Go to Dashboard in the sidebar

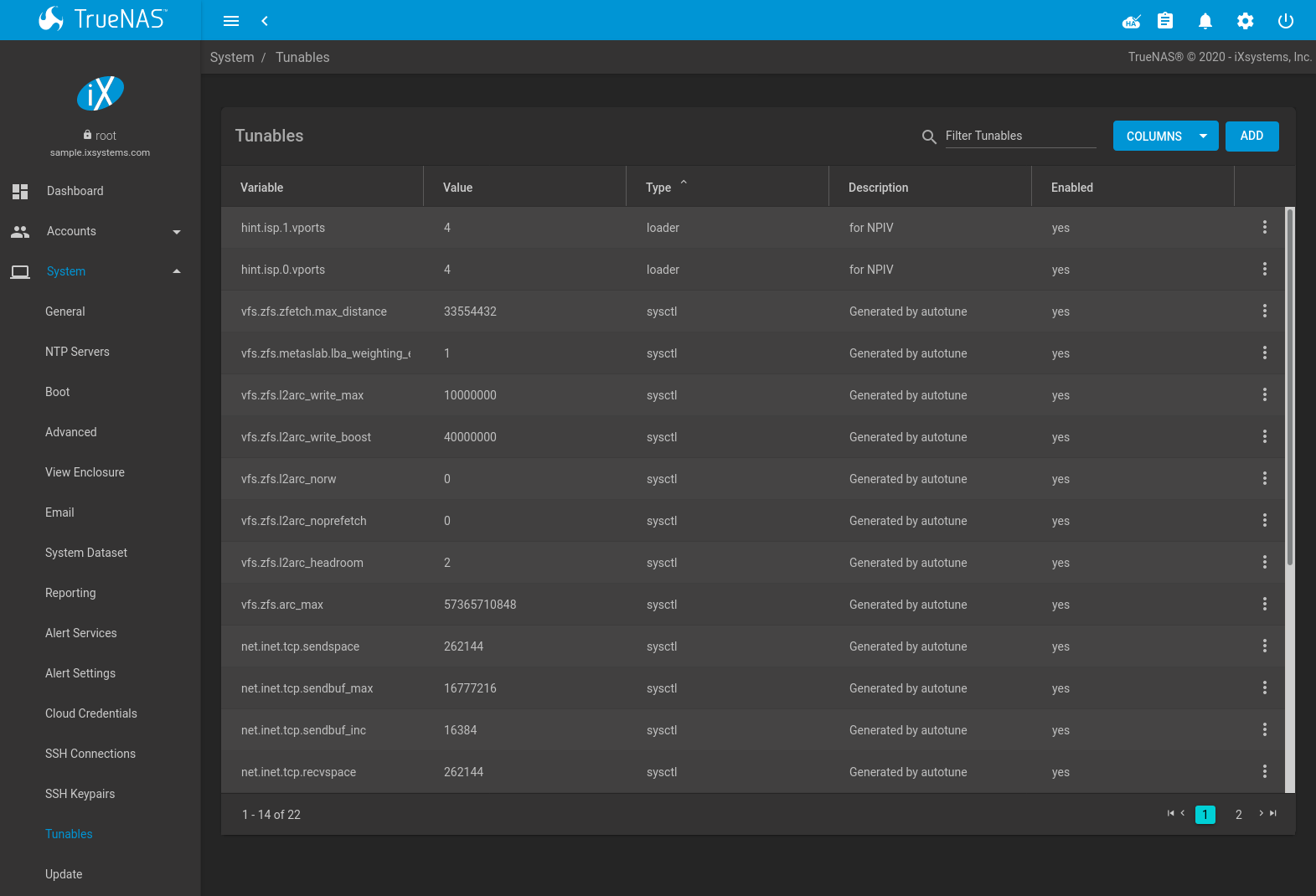tap(75, 191)
